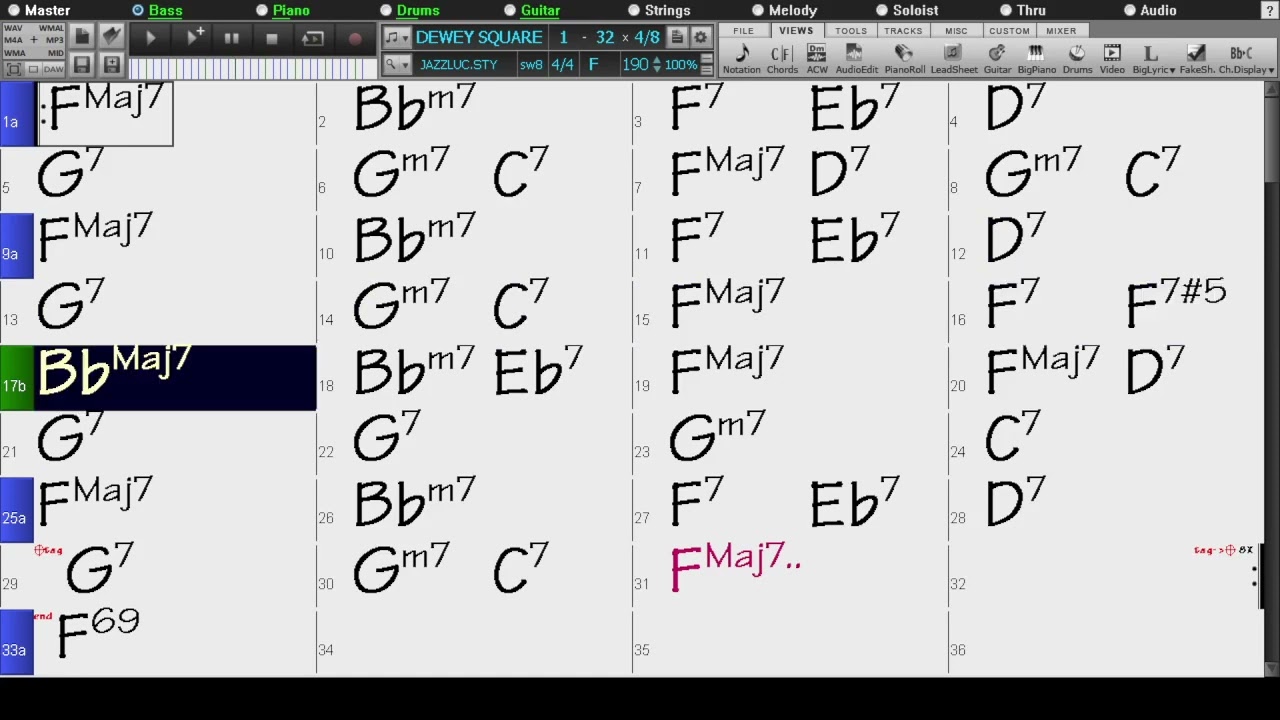
Task: Switch to the MISC tab
Action: pos(956,31)
